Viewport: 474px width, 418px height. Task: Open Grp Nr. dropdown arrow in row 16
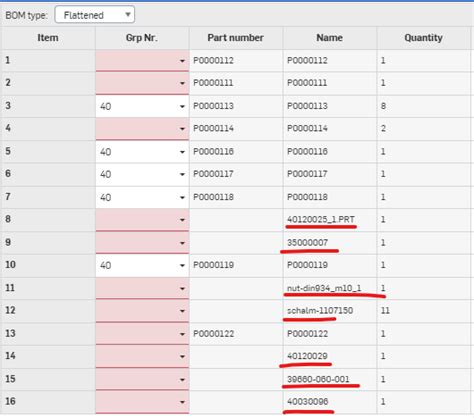pos(182,402)
